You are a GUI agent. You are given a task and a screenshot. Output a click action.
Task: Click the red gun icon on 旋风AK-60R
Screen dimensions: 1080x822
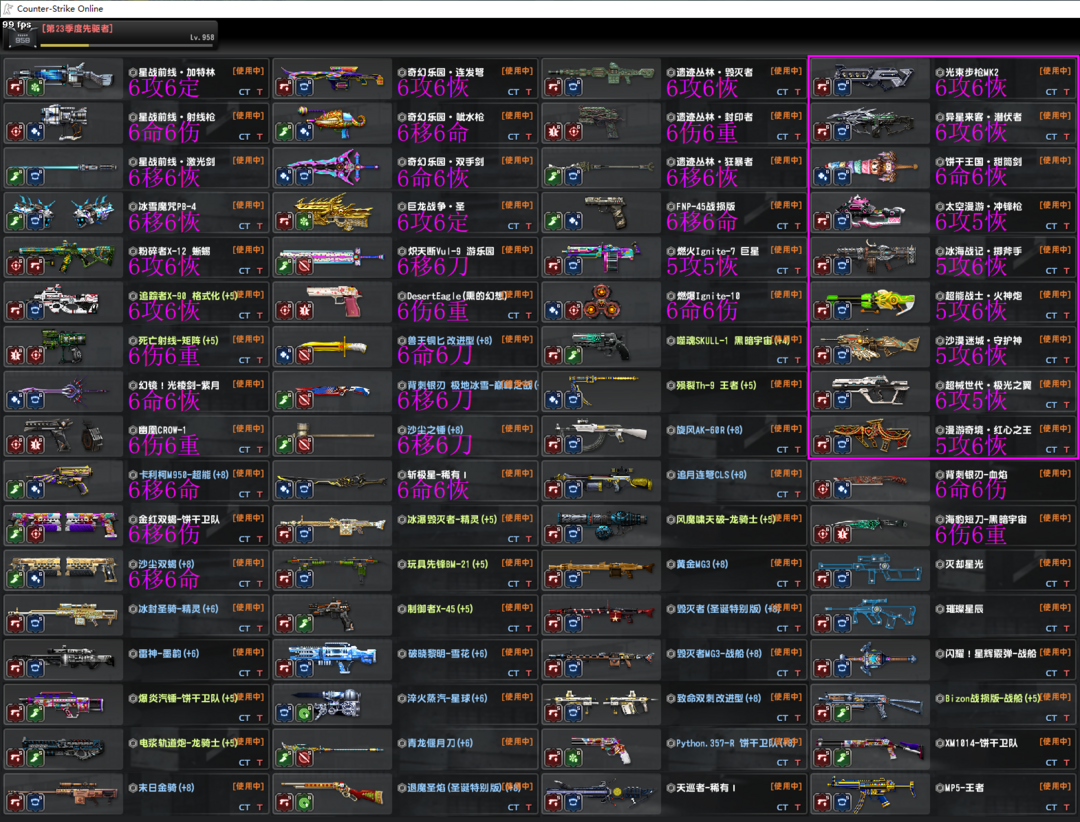(554, 446)
